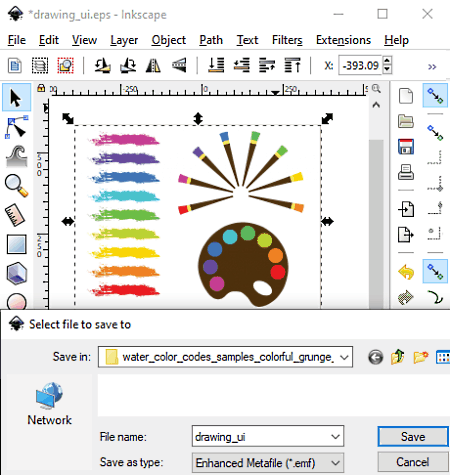
Task: Toggle snap to bounding box centers
Action: pyautogui.click(x=435, y=233)
